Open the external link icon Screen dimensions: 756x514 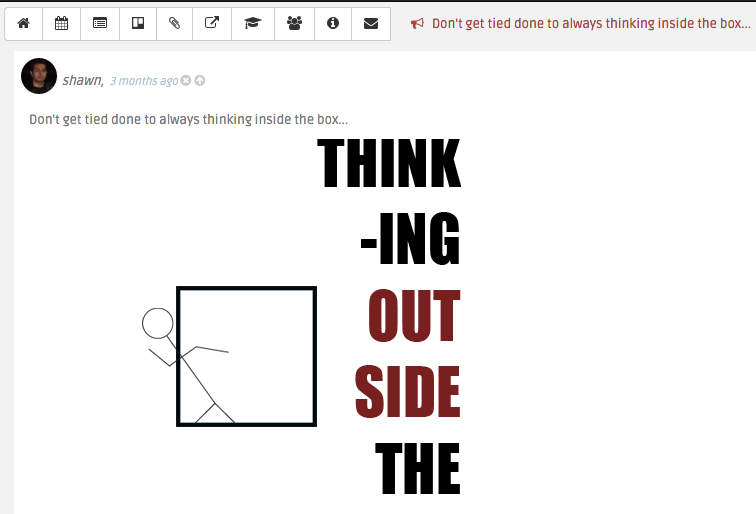click(x=212, y=24)
